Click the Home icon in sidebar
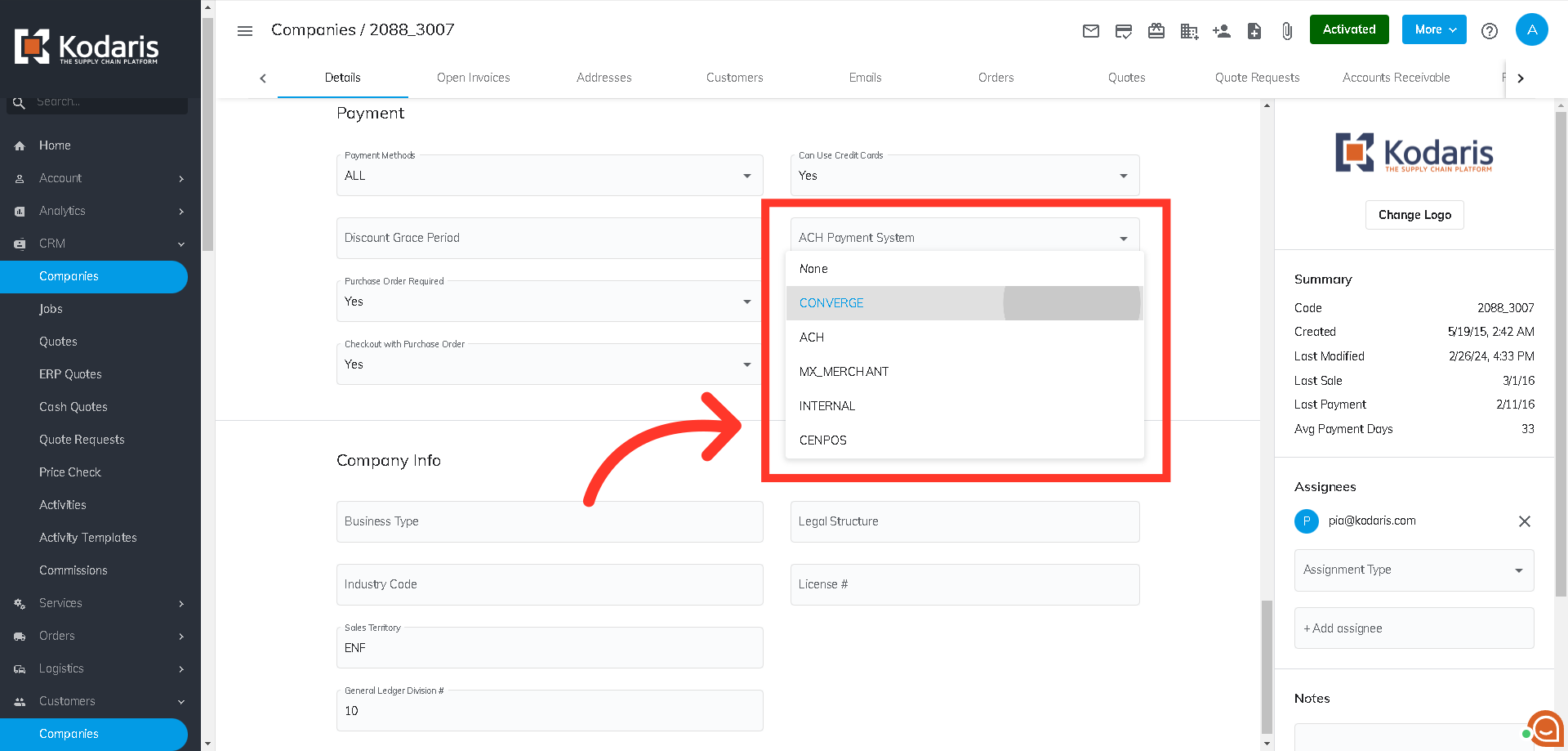 (x=20, y=145)
